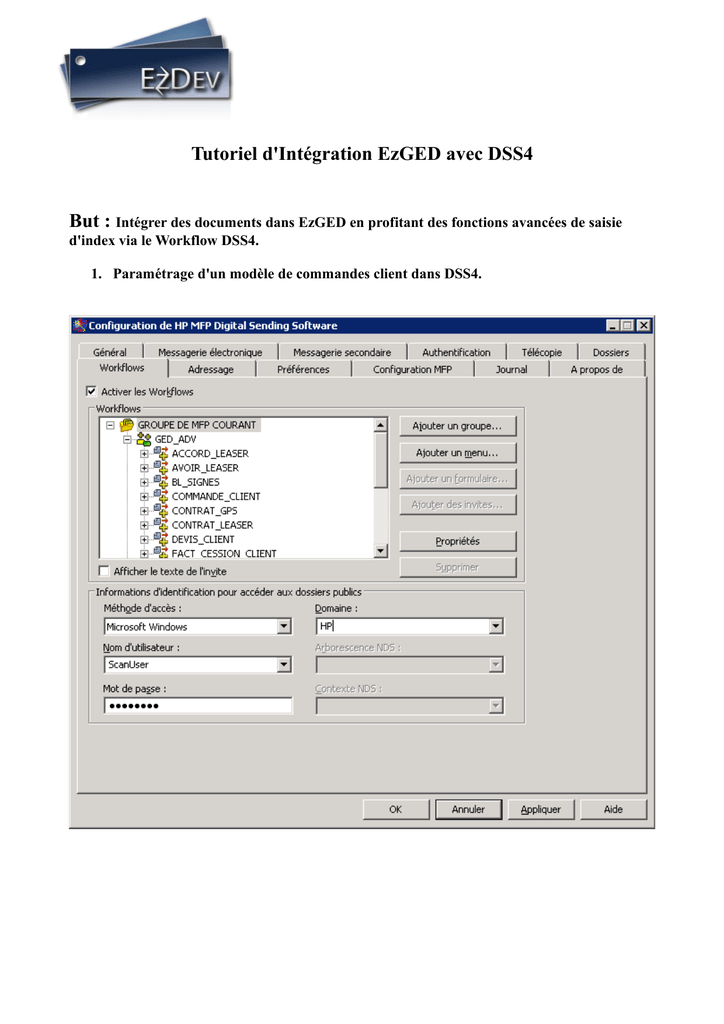Click the CONTRAT_GPS workflow icon
Image resolution: width=724 pixels, height=1024 pixels.
[x=161, y=511]
